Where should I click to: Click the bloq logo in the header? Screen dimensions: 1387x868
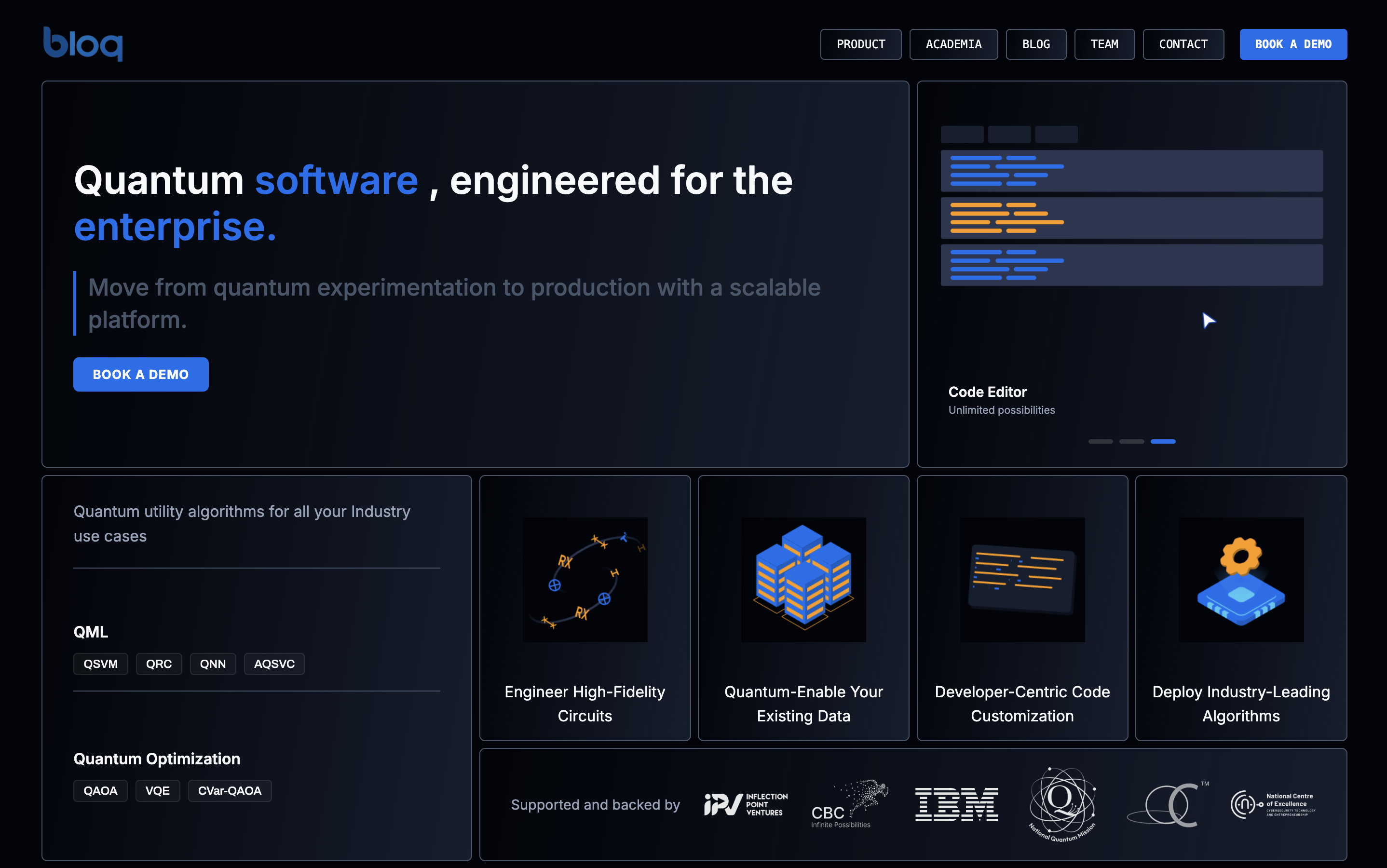tap(83, 43)
